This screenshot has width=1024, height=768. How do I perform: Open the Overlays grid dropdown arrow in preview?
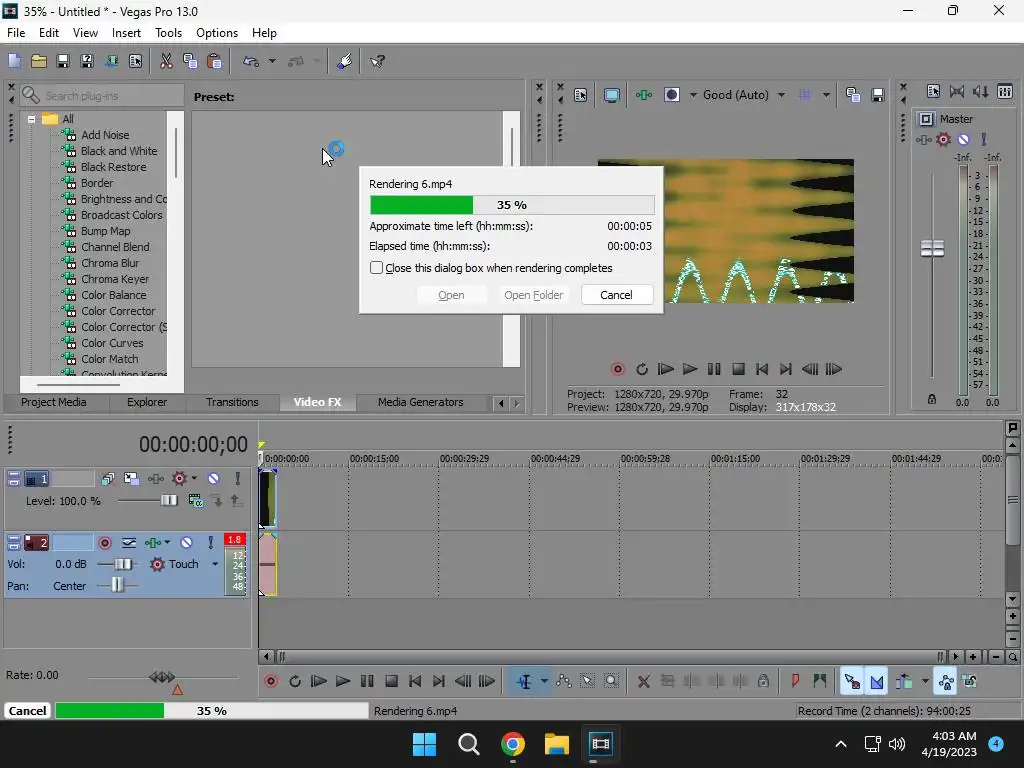point(825,95)
